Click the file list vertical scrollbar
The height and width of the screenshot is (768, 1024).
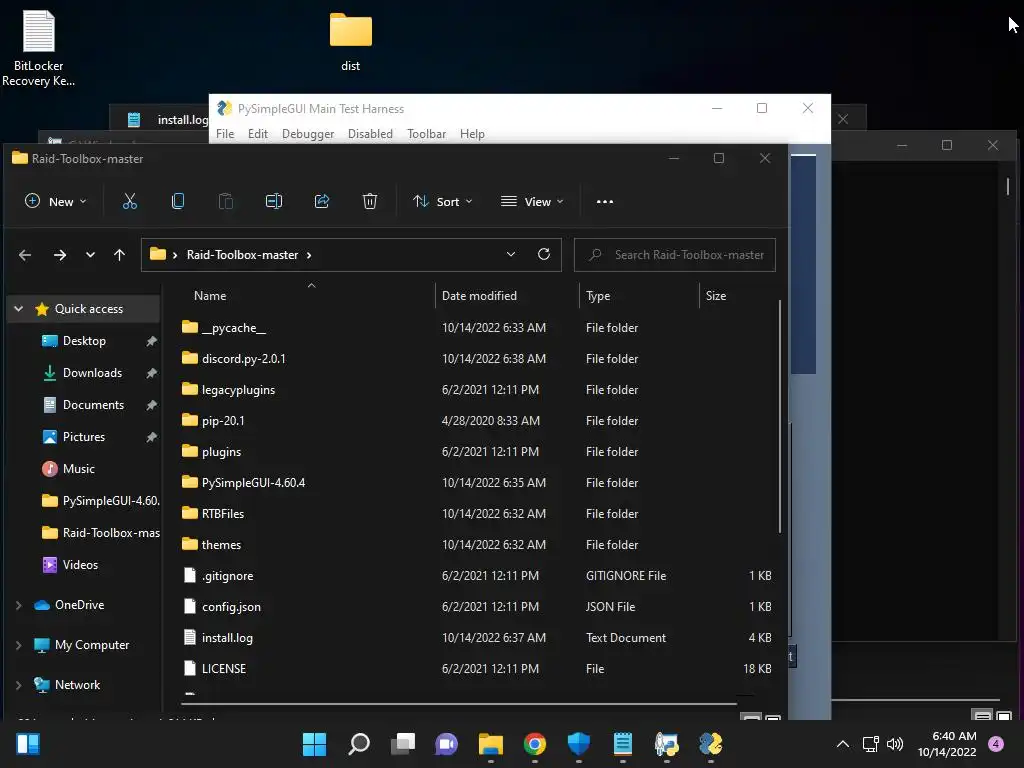(x=780, y=415)
